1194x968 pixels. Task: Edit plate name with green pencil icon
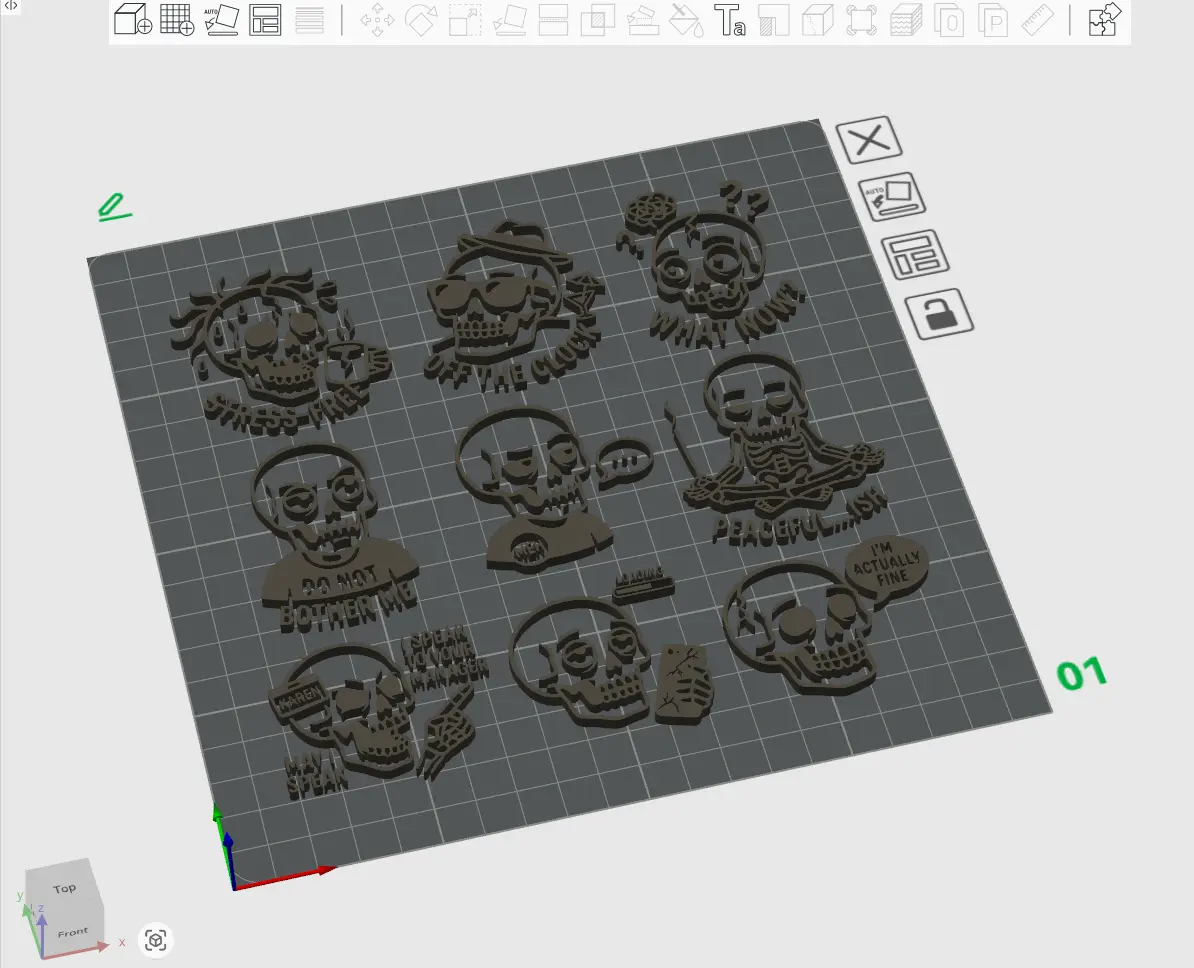114,207
